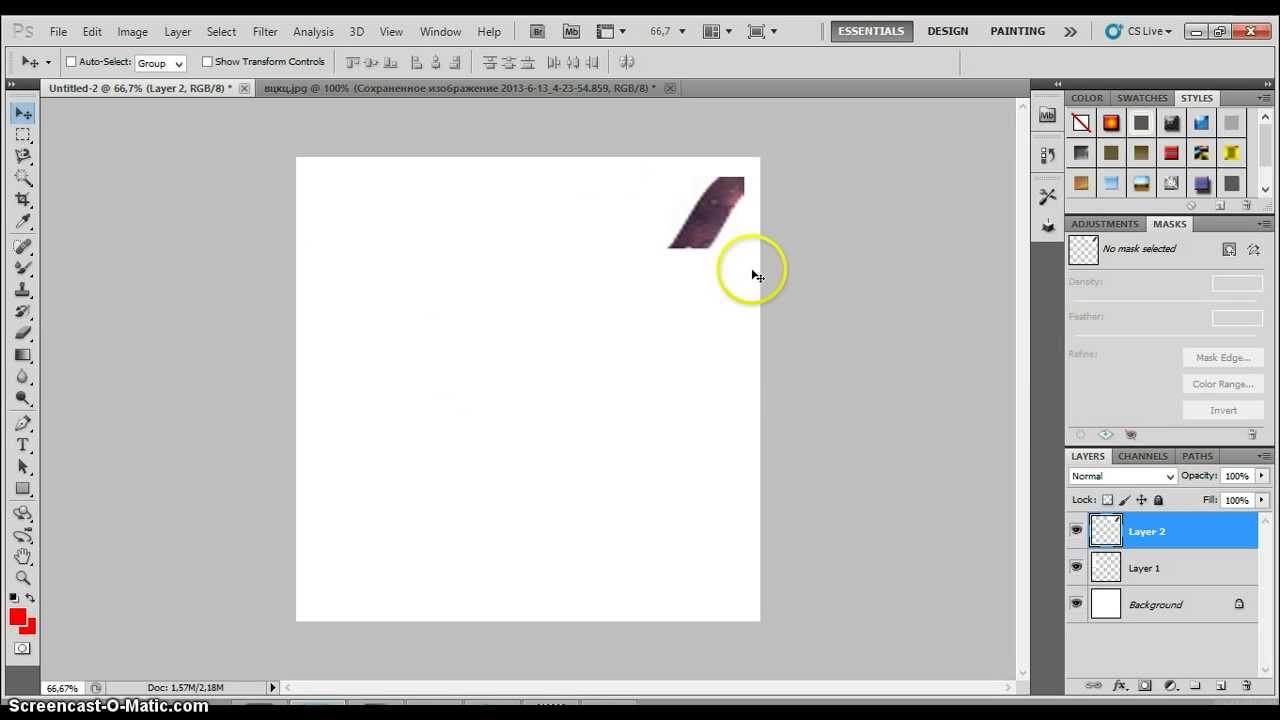Select the Move tool in toolbox
Image resolution: width=1280 pixels, height=720 pixels.
click(x=23, y=113)
